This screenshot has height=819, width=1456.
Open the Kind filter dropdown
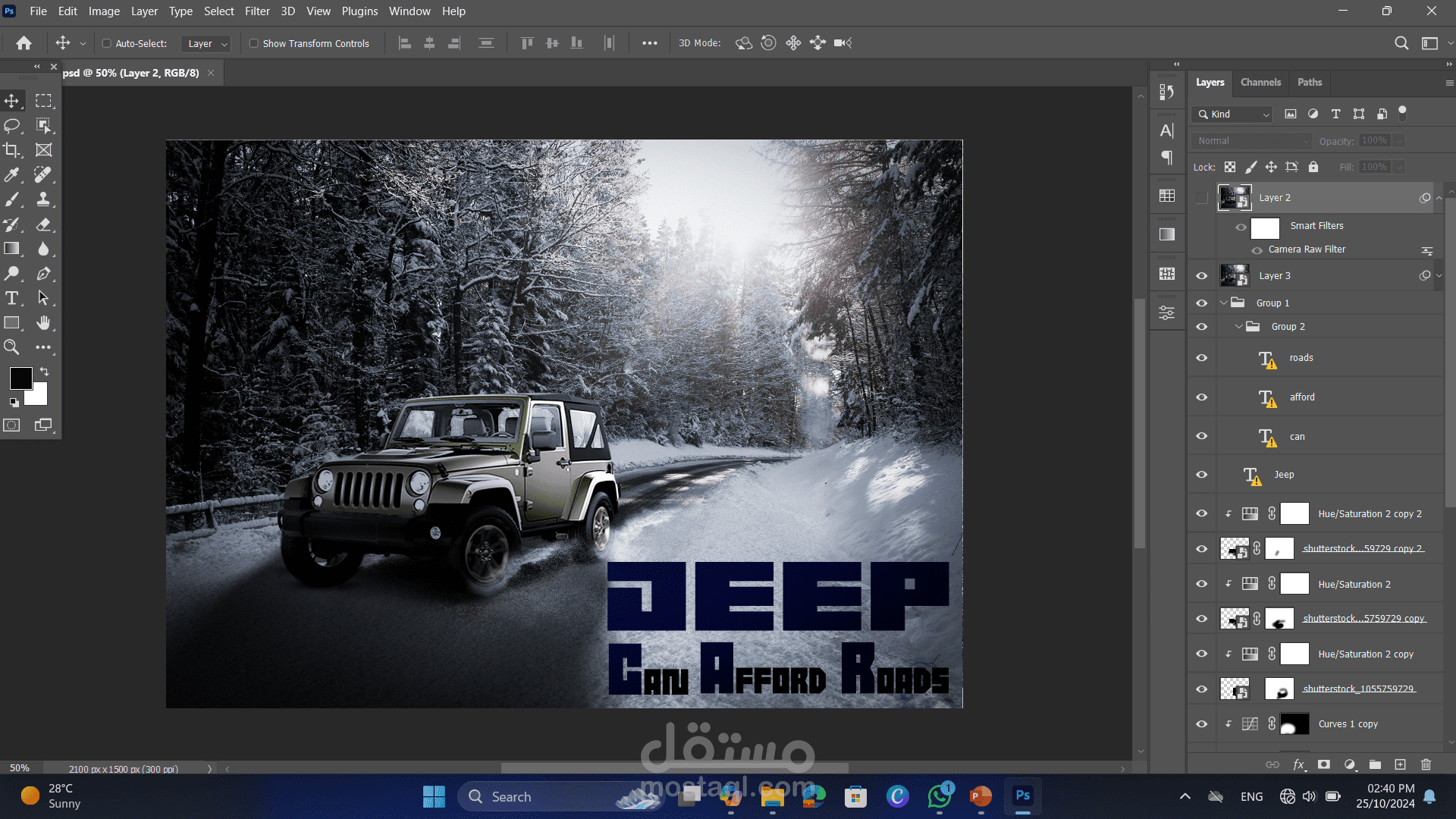tap(1233, 115)
